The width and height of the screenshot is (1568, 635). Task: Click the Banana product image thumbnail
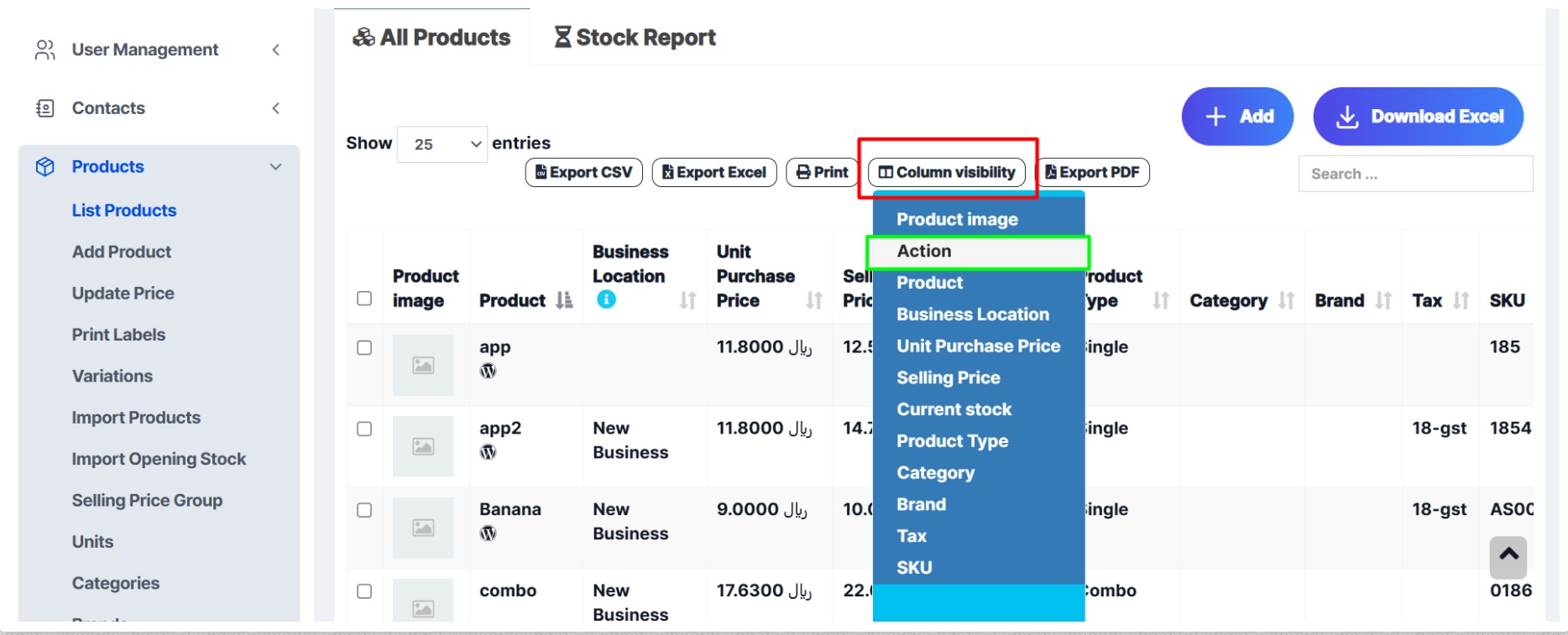coord(423,528)
